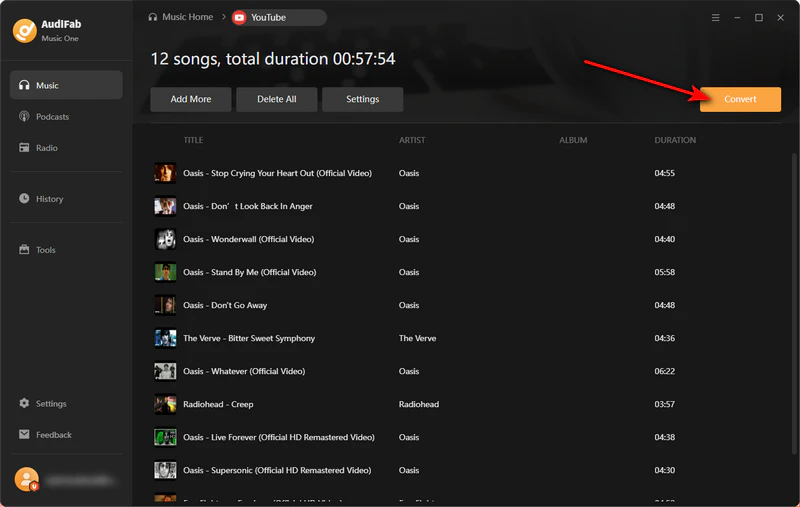Click the ARTIST column header
This screenshot has width=800, height=507.
412,140
